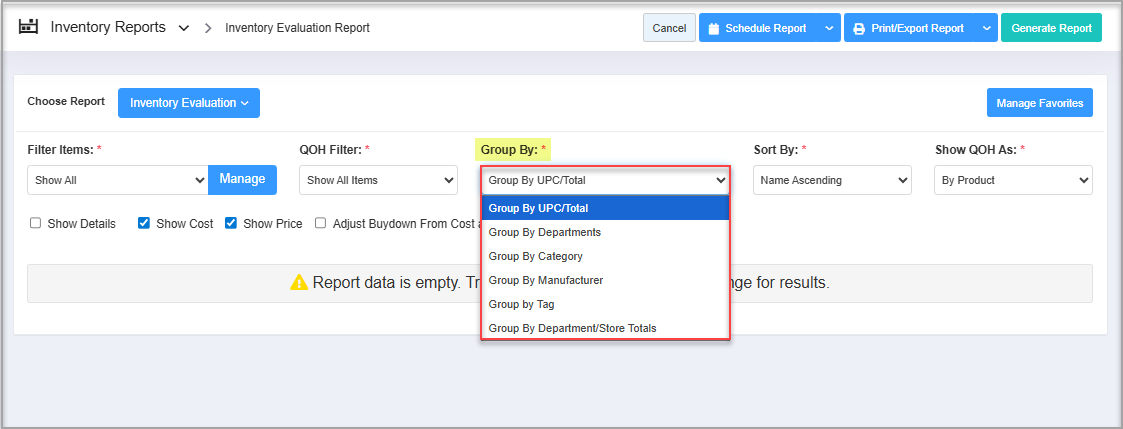
Task: Select Group By Departments option
Action: click(545, 232)
